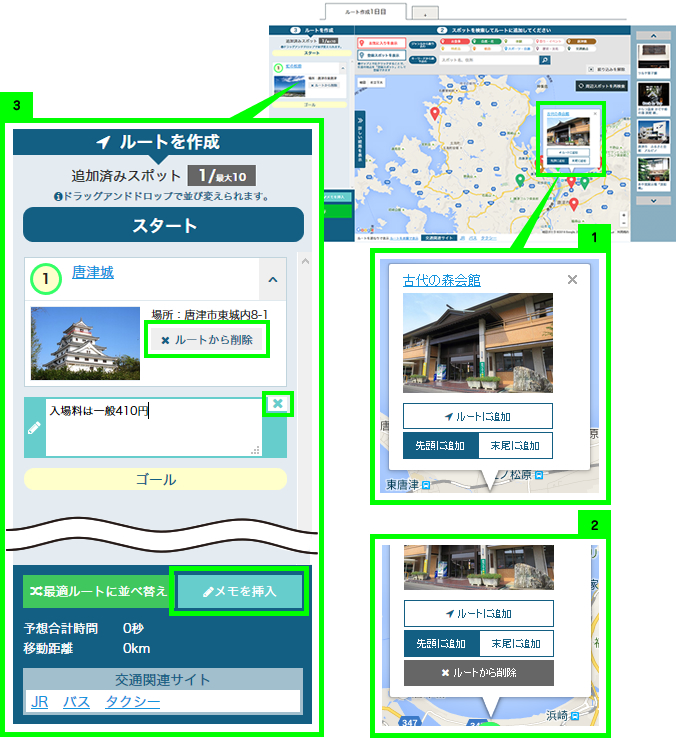Viewport: 676px width, 738px height.
Task: Click the numbered circle 1 for 唐津城
Action: click(x=46, y=276)
